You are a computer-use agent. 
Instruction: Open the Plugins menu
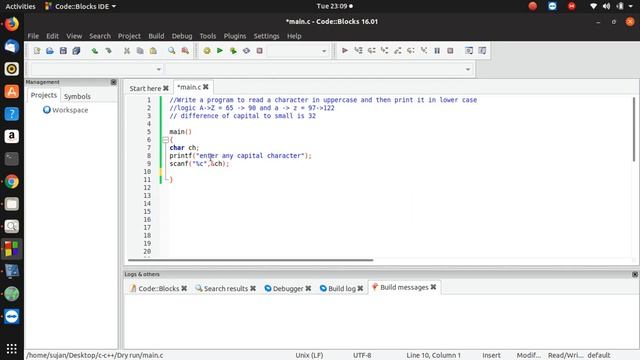[x=235, y=36]
